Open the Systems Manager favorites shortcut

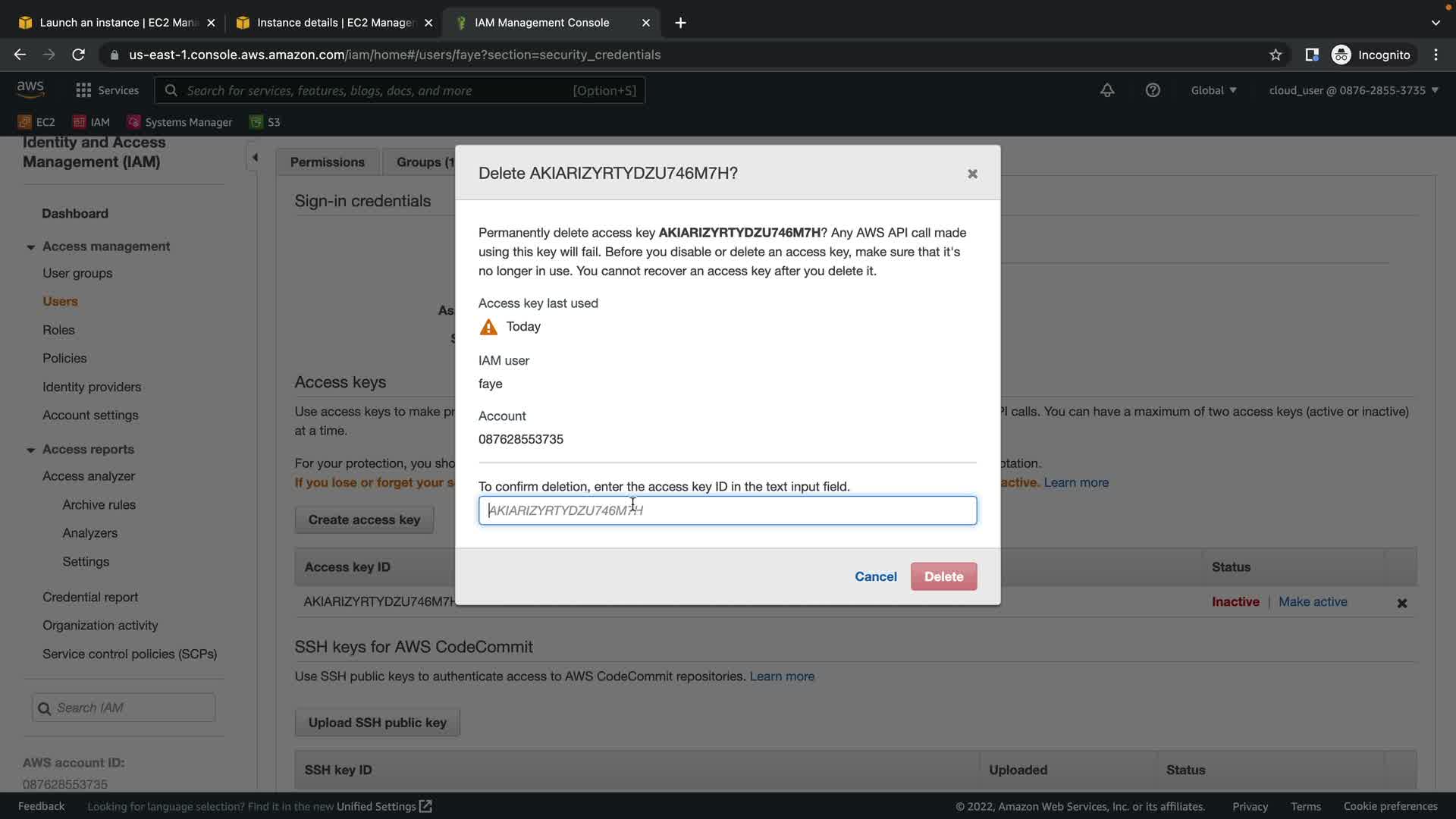[x=180, y=122]
